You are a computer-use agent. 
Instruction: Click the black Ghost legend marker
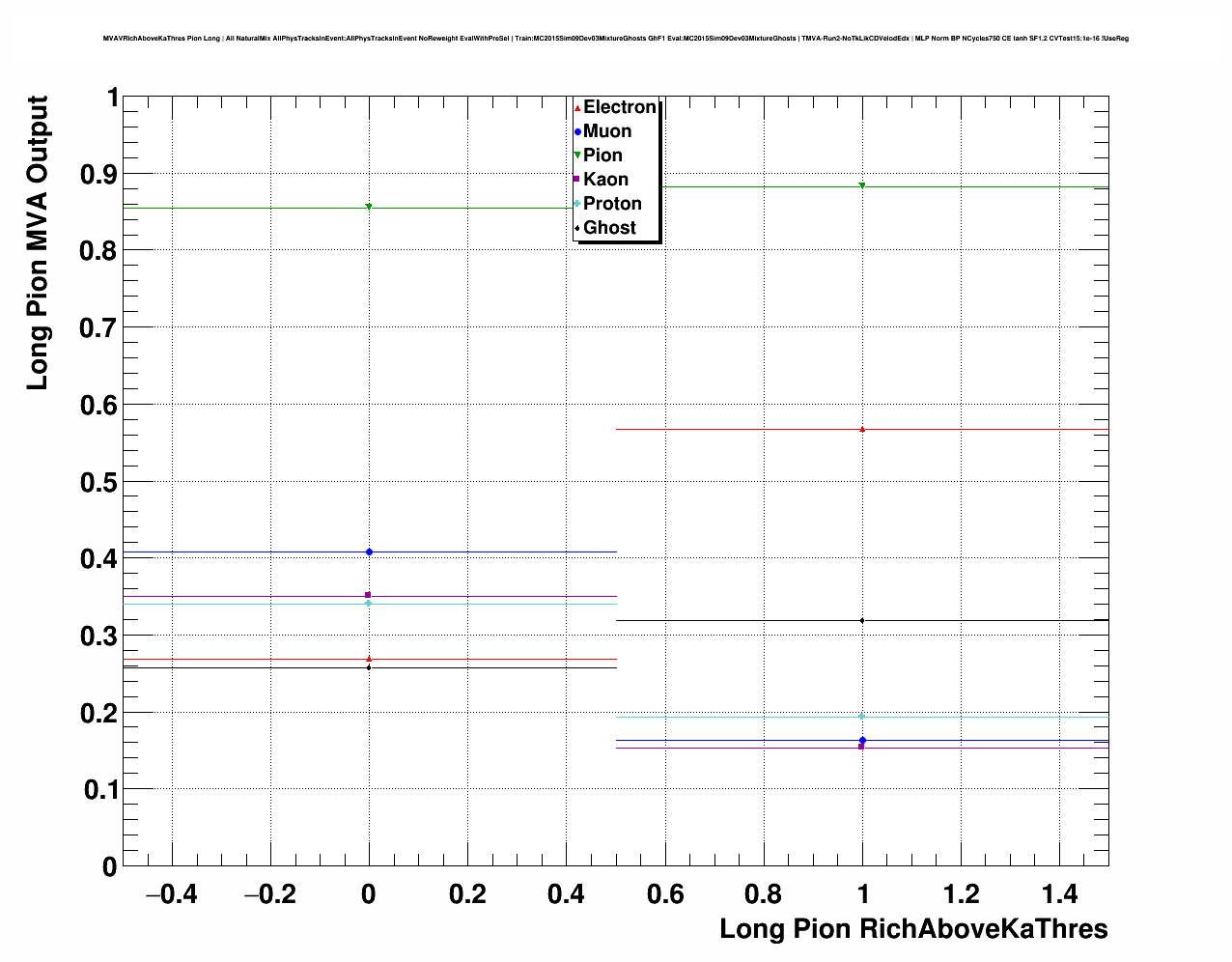[577, 228]
